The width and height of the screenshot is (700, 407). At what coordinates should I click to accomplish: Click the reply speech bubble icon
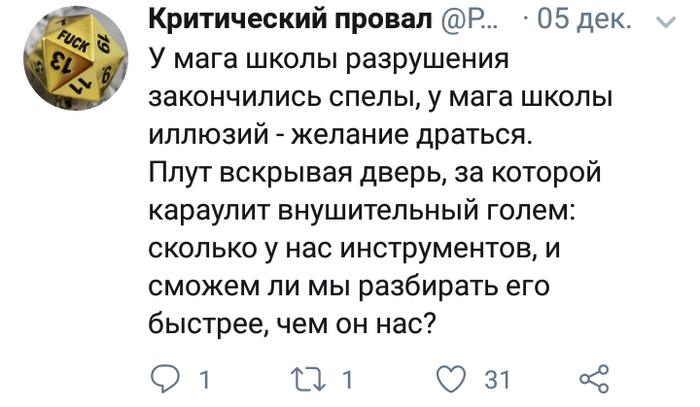pyautogui.click(x=163, y=378)
